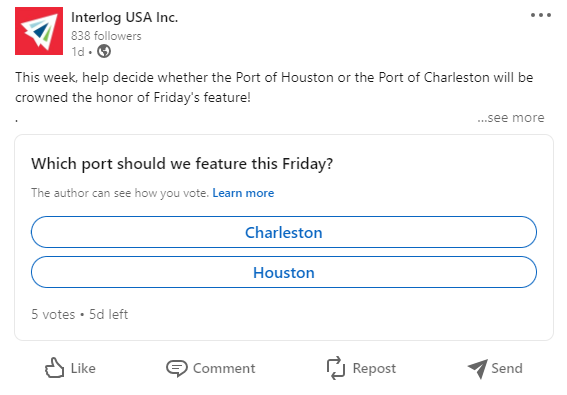Click the Like thumbs-up icon
This screenshot has height=395, width=567.
coord(54,368)
